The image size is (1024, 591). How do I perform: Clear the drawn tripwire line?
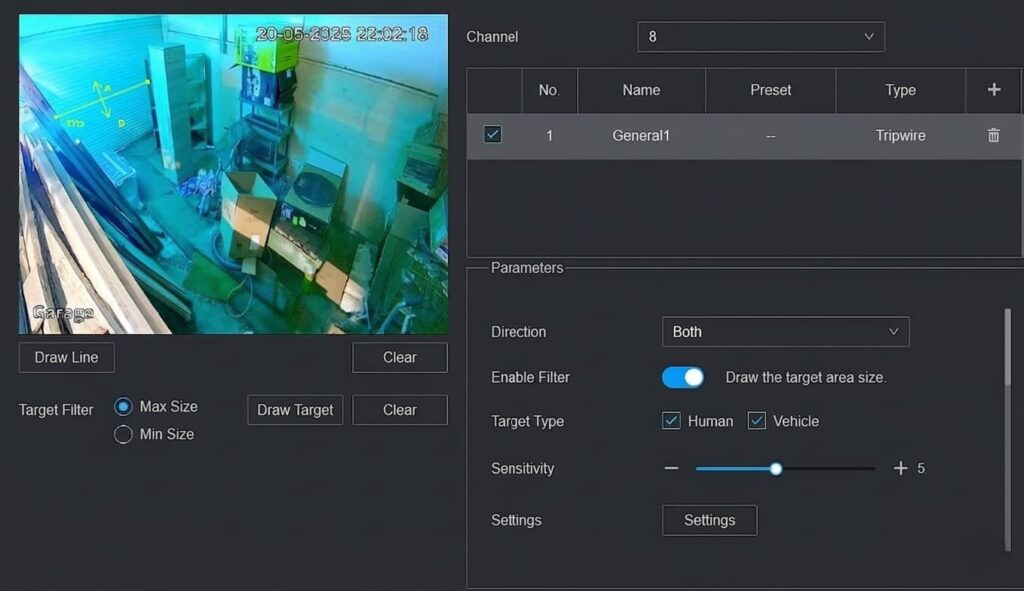click(399, 357)
